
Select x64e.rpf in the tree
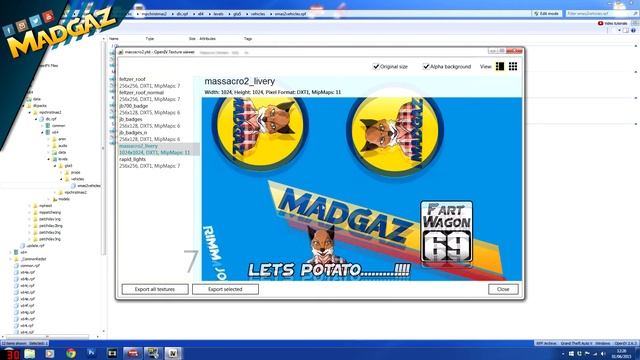click(28, 299)
